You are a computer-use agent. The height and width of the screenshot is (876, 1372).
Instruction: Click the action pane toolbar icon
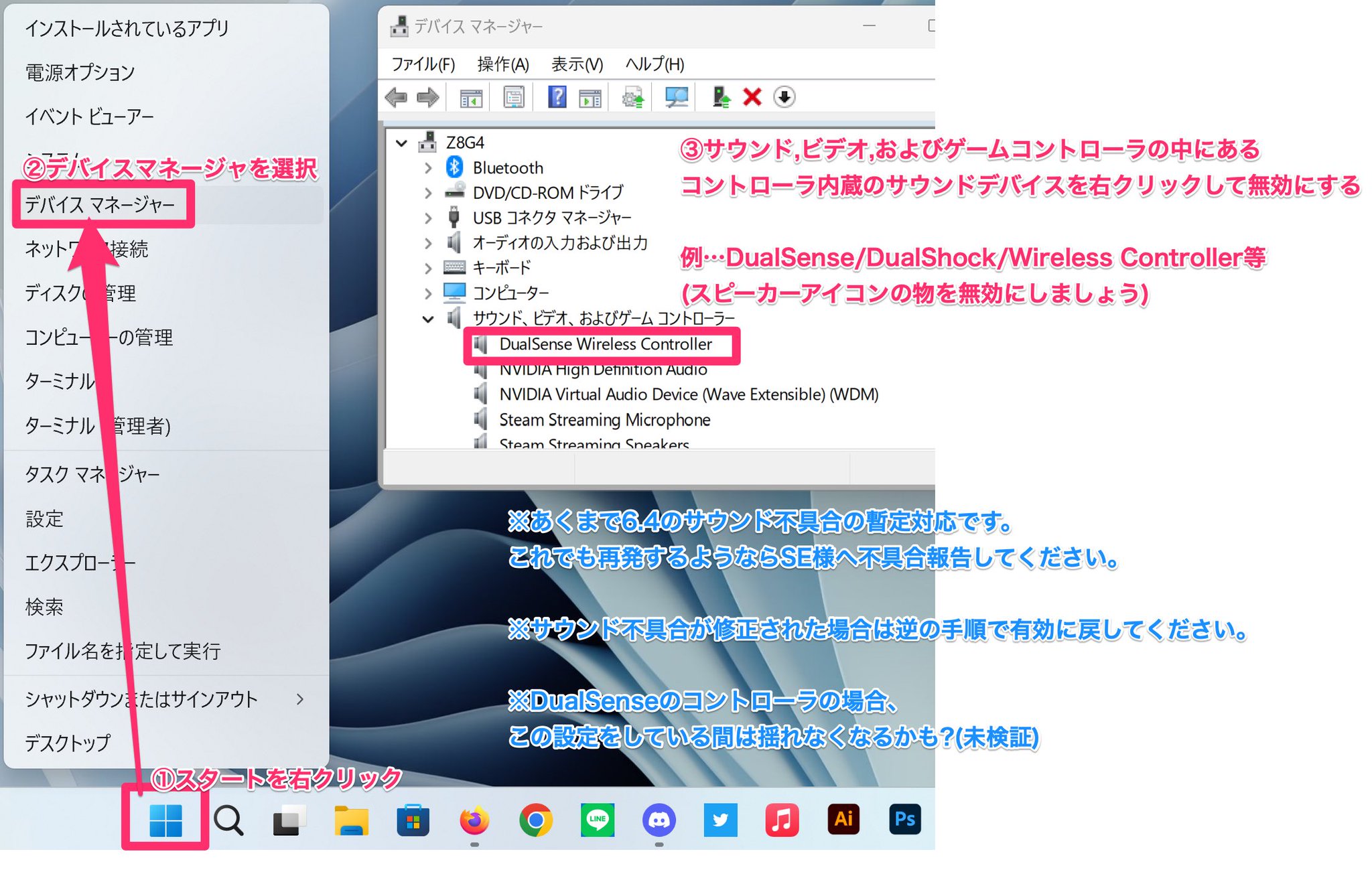click(x=590, y=98)
